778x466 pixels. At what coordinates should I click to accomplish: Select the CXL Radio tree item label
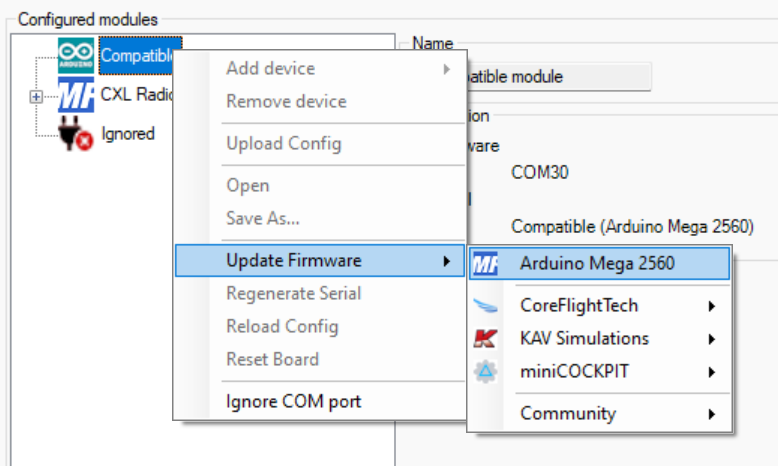[138, 95]
